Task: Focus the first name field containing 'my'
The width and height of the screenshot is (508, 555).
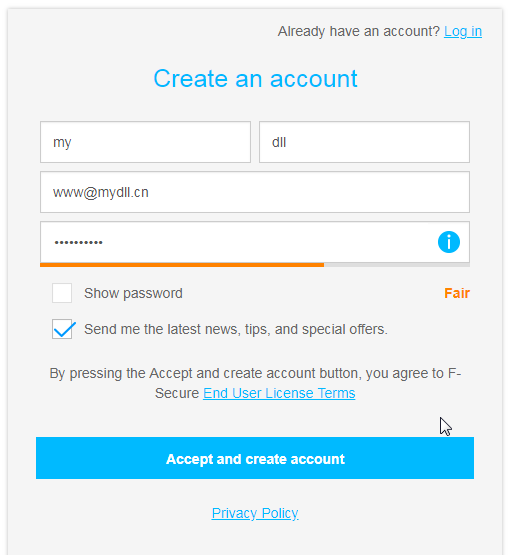Action: pos(145,142)
